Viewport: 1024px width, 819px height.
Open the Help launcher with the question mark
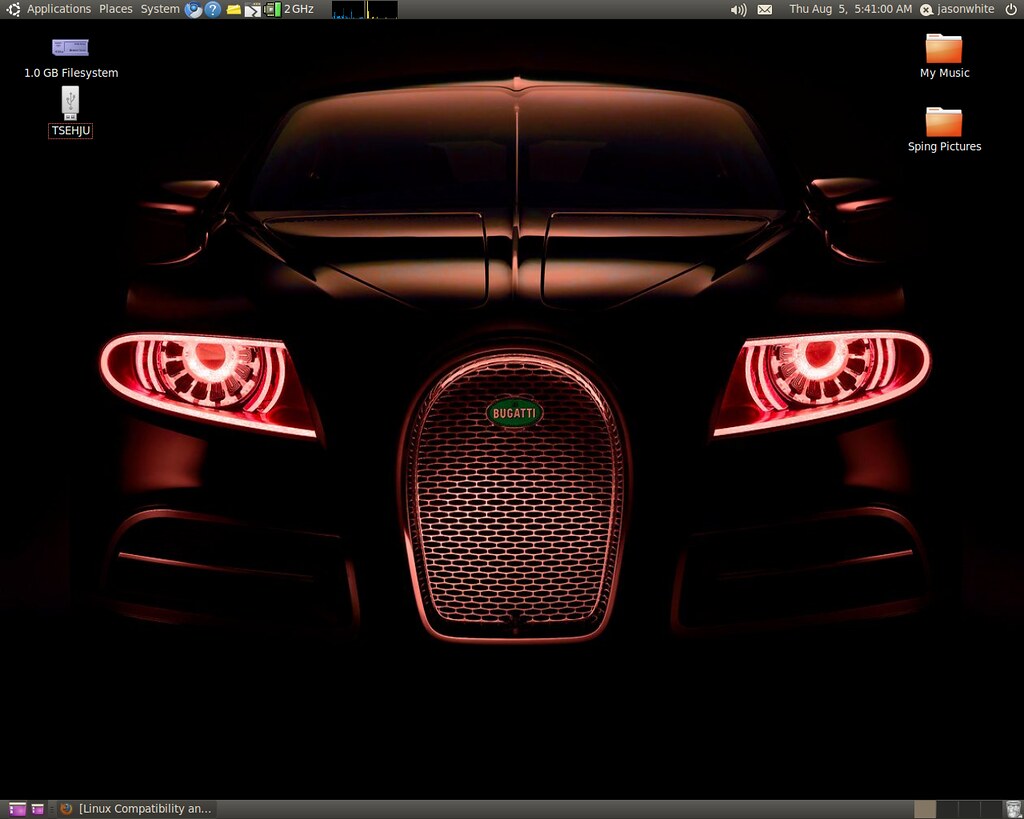(x=213, y=9)
